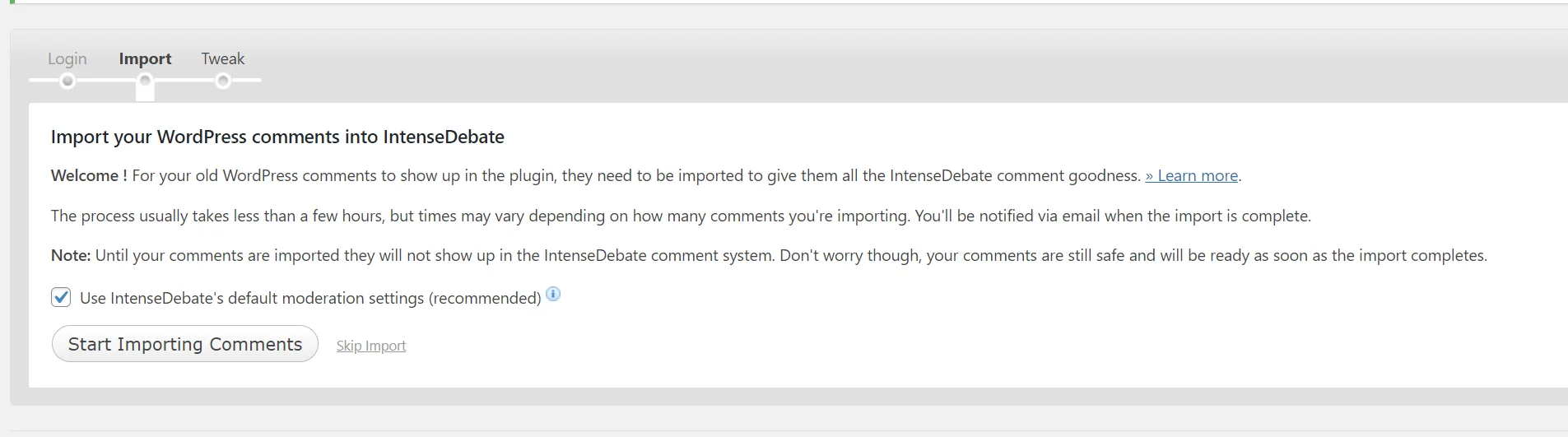Screen dimensions: 1568x437
Task: Click the sentence about old WordPress comments
Action: point(635,175)
